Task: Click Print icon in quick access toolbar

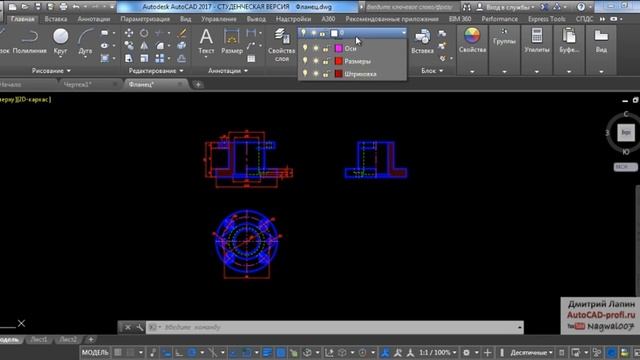Action: click(63, 7)
